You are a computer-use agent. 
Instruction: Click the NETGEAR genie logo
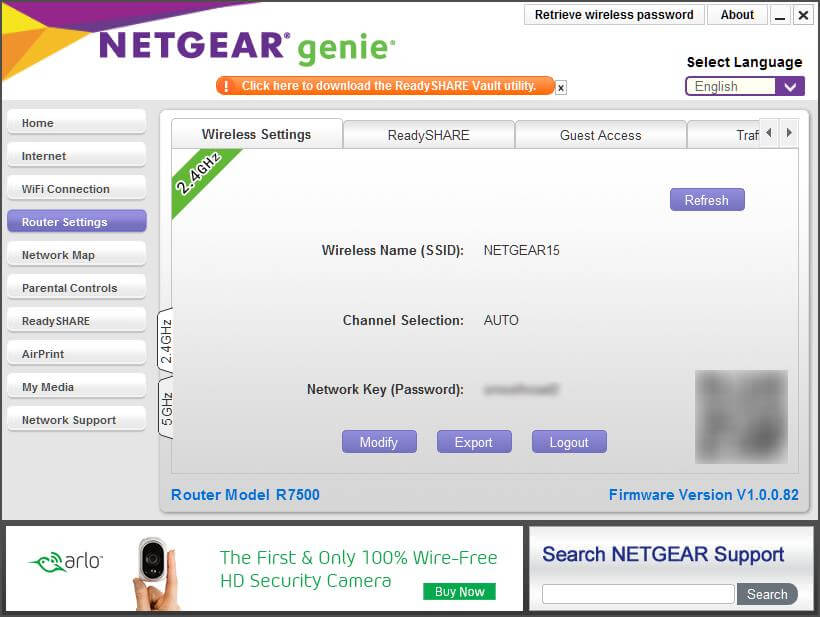point(247,47)
